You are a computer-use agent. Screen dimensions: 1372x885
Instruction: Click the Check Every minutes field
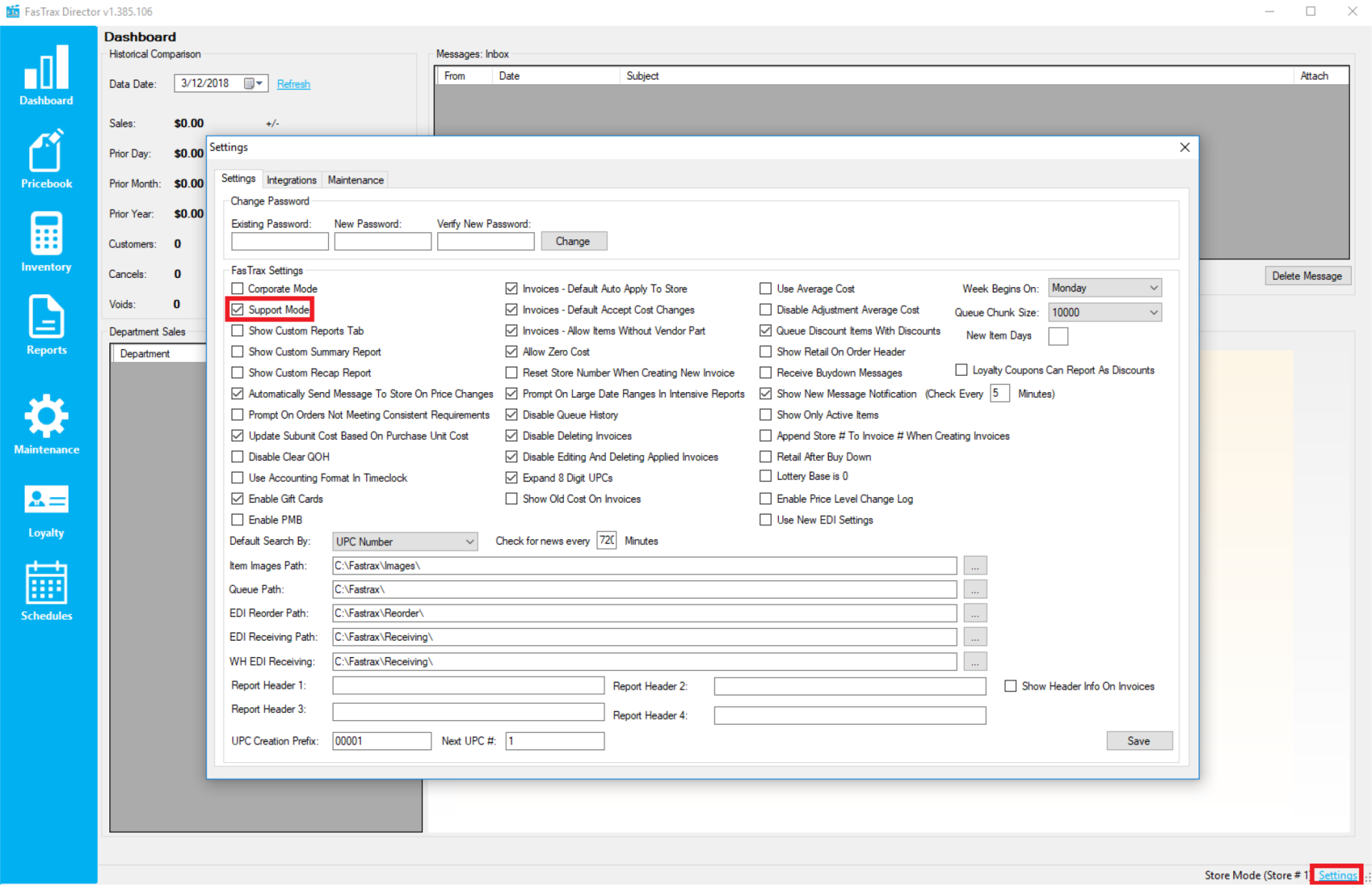coord(999,393)
